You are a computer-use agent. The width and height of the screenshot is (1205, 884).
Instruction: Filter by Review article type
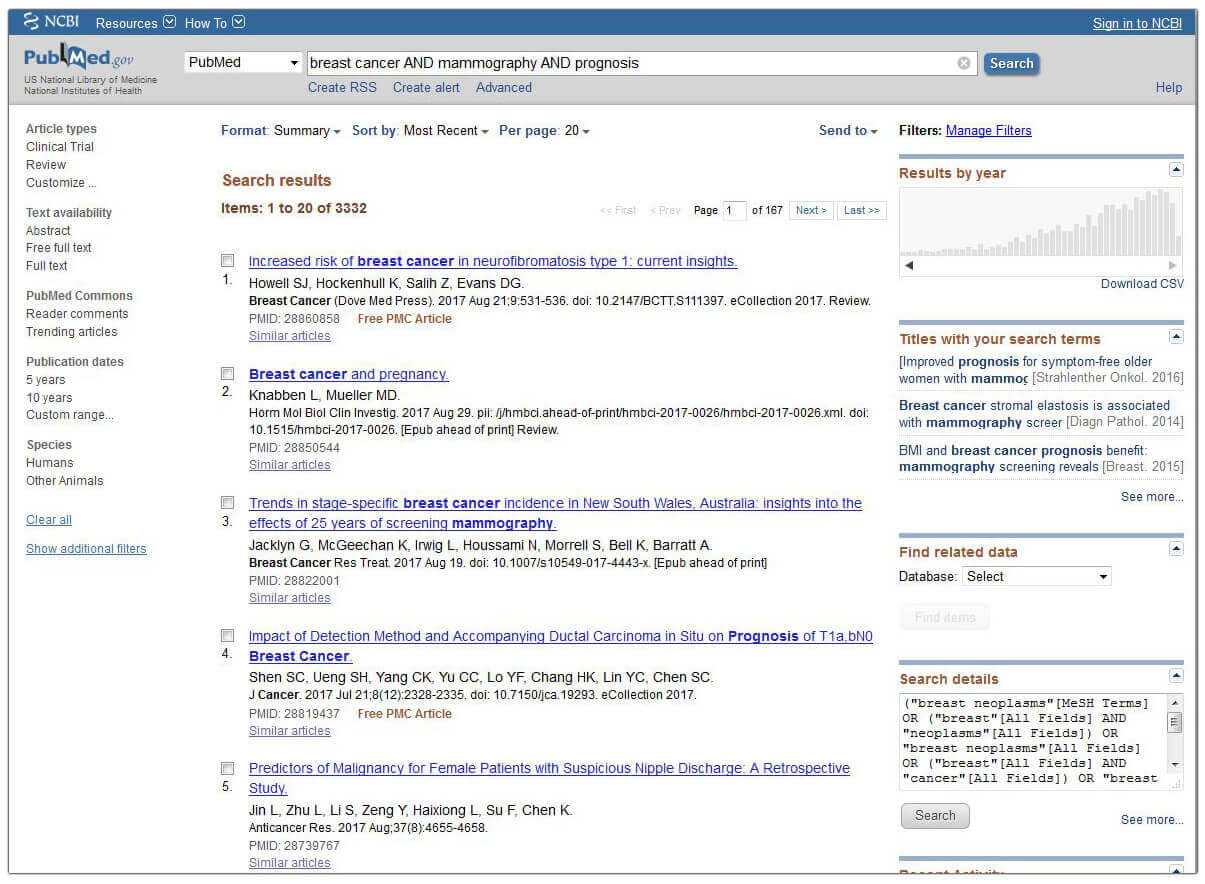[46, 165]
